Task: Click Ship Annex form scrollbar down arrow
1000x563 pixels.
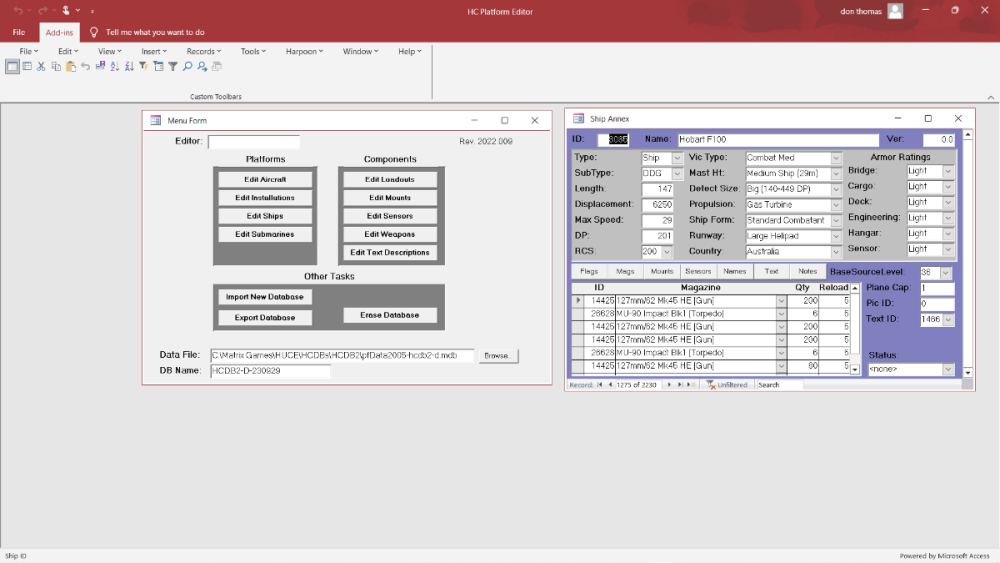Action: pyautogui.click(x=968, y=373)
